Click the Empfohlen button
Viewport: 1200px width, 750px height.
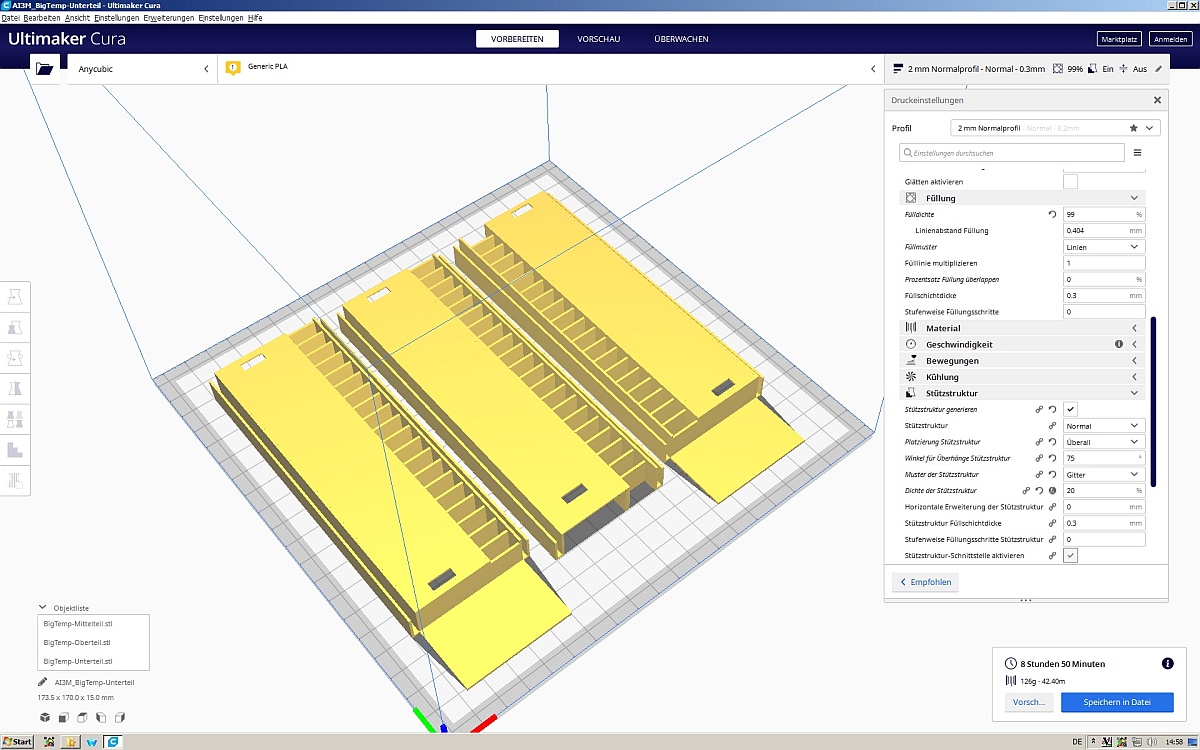coord(925,582)
